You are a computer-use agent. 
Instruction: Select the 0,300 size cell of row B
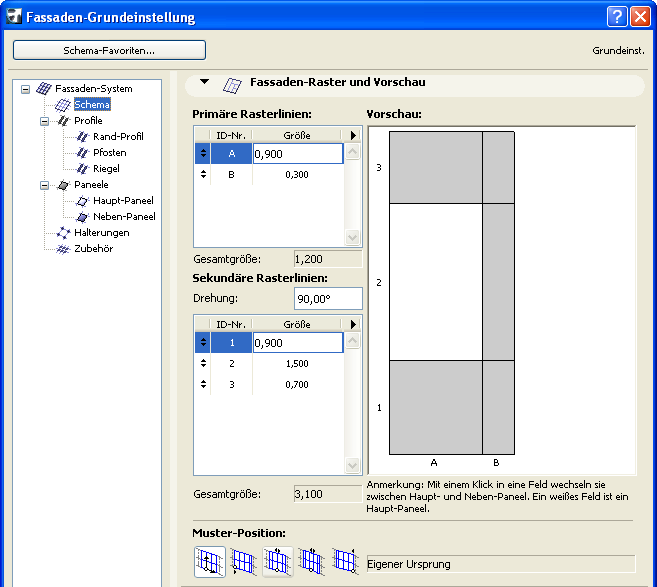click(297, 175)
